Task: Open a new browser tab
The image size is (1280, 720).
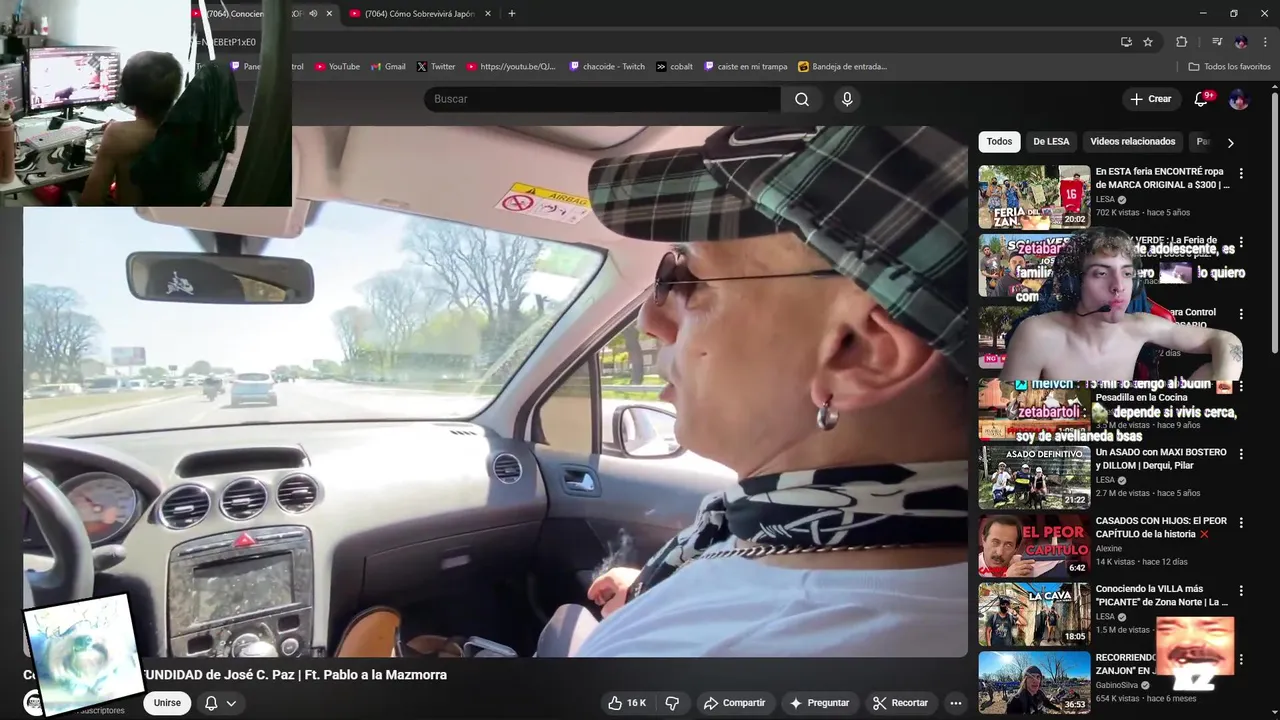Action: [x=511, y=14]
